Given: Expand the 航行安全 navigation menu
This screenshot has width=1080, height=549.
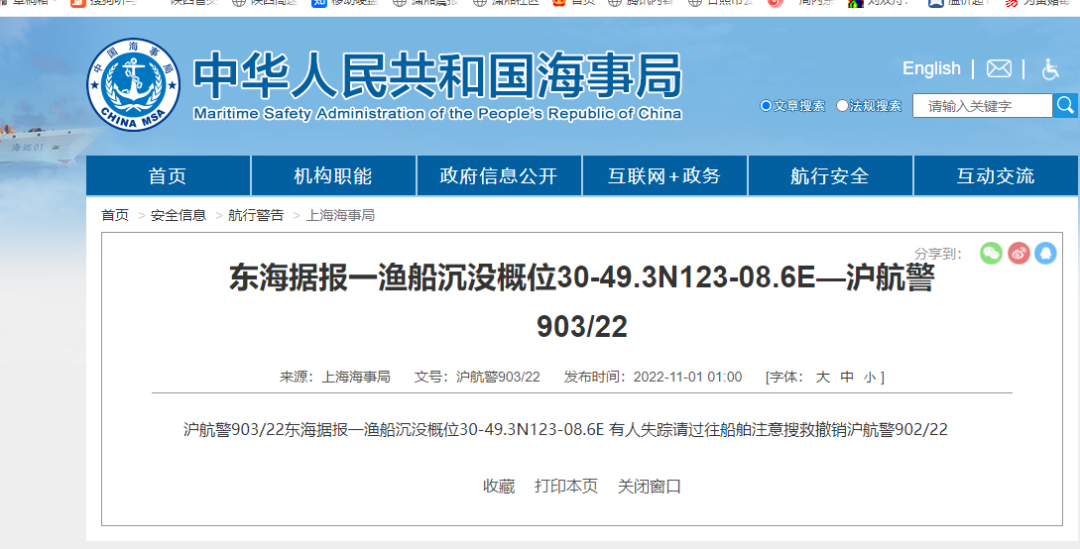Looking at the screenshot, I should (x=829, y=176).
